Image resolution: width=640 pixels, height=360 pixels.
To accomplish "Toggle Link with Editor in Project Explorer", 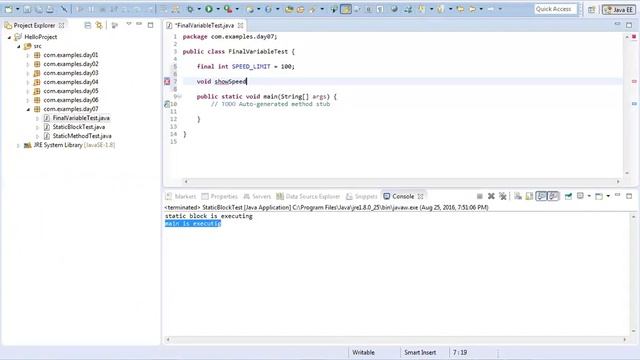I will click(99, 25).
